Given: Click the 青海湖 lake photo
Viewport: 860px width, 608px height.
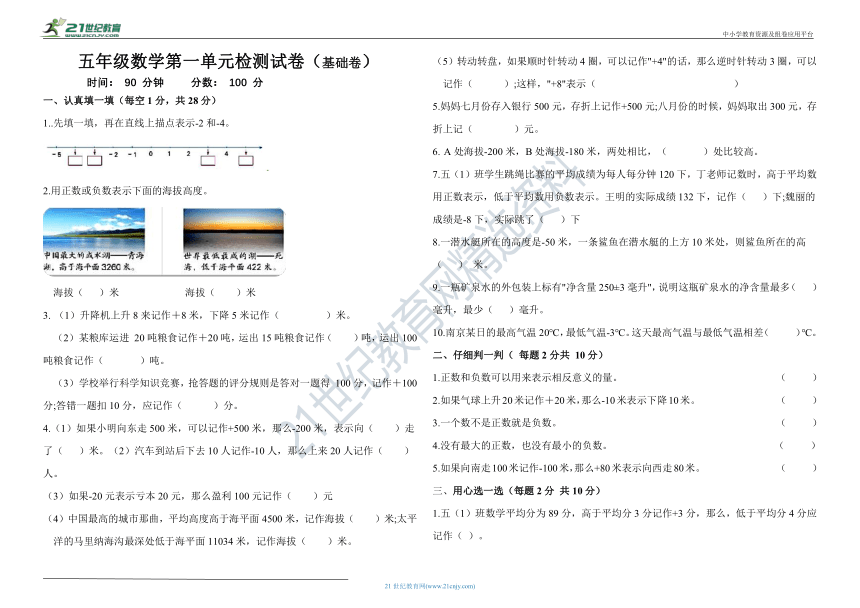Looking at the screenshot, I should (94, 229).
